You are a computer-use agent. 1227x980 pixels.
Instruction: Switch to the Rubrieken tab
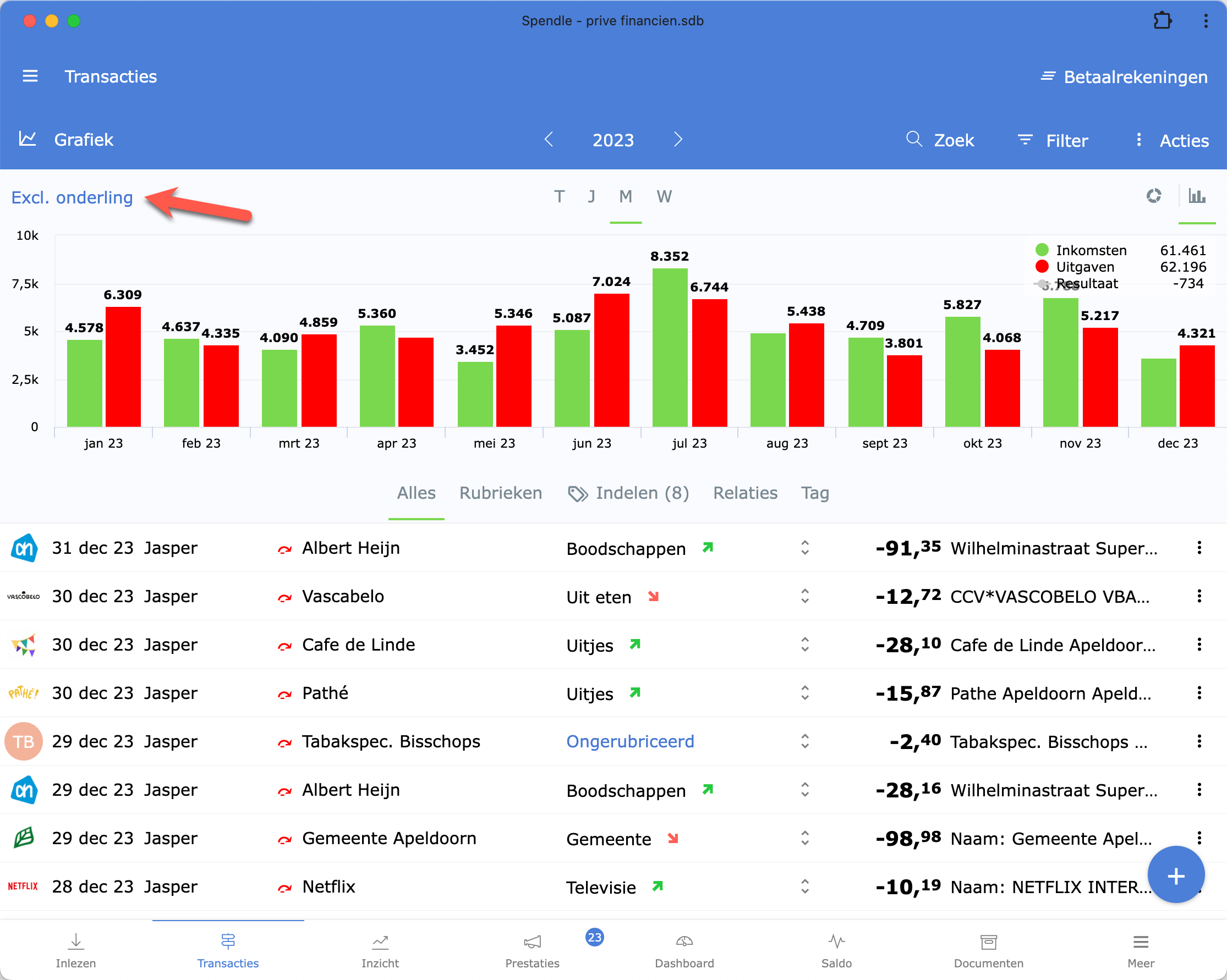[500, 493]
